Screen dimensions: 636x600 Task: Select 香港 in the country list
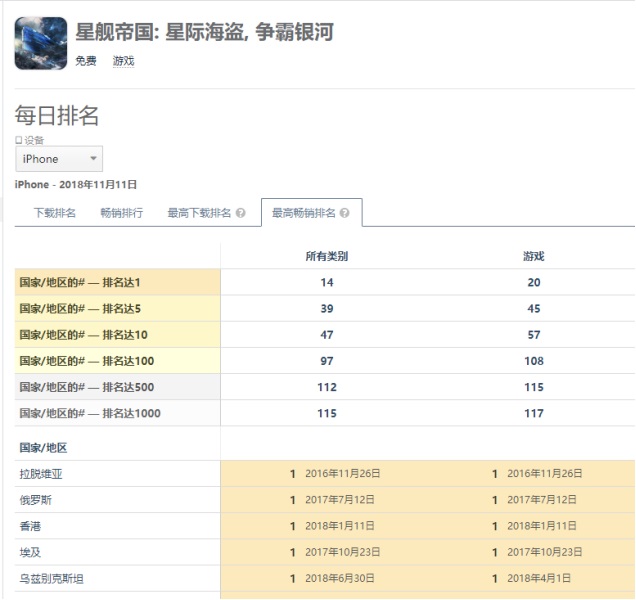tap(30, 525)
